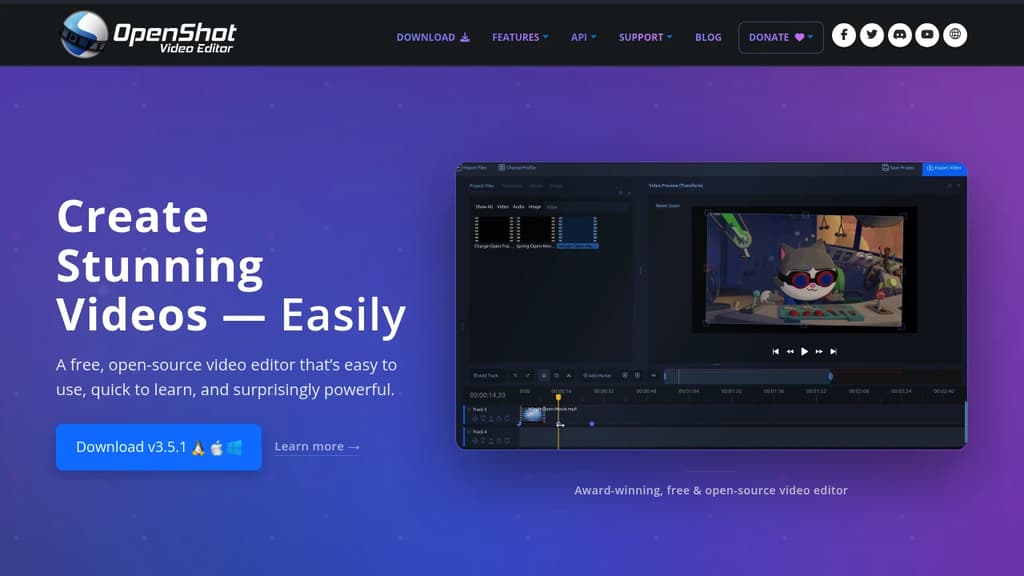Click the Add Track button
The height and width of the screenshot is (576, 1024).
(x=485, y=376)
